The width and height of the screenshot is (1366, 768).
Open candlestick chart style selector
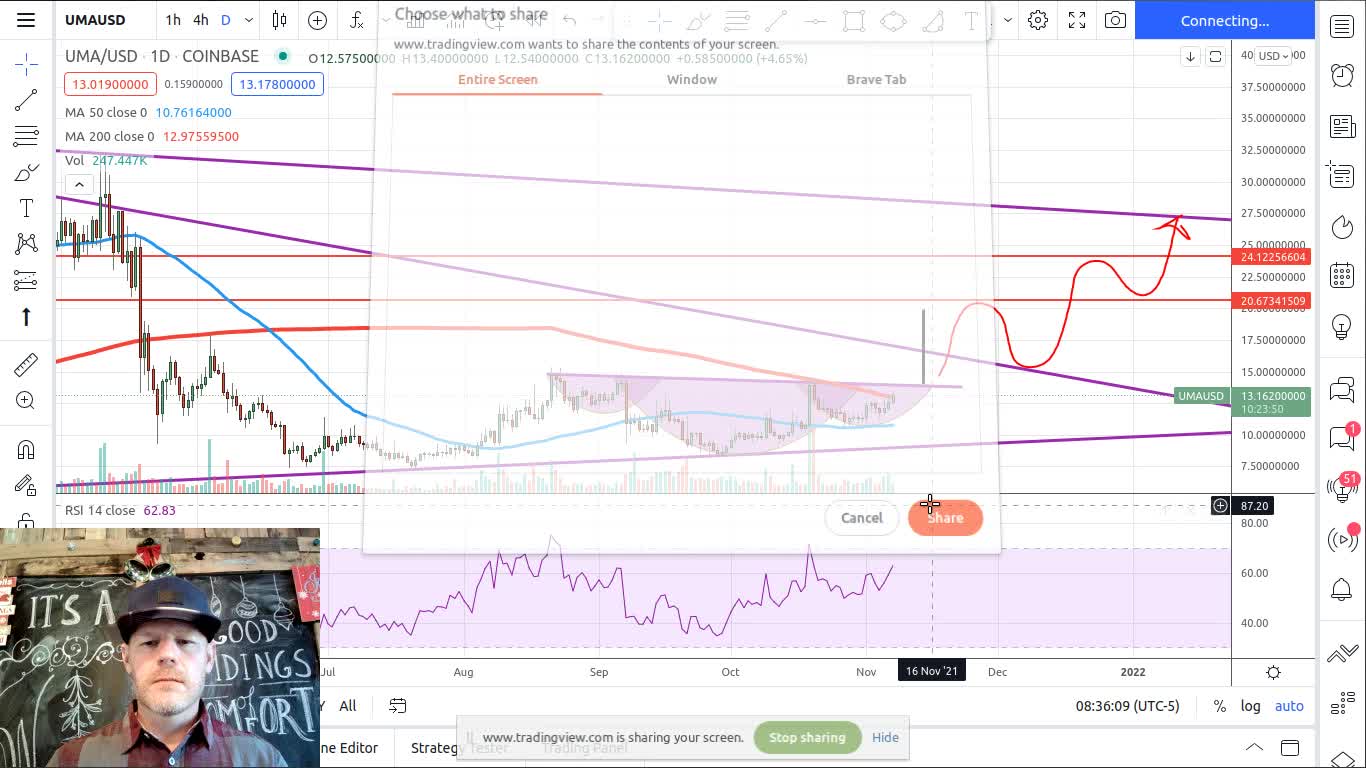pos(280,20)
